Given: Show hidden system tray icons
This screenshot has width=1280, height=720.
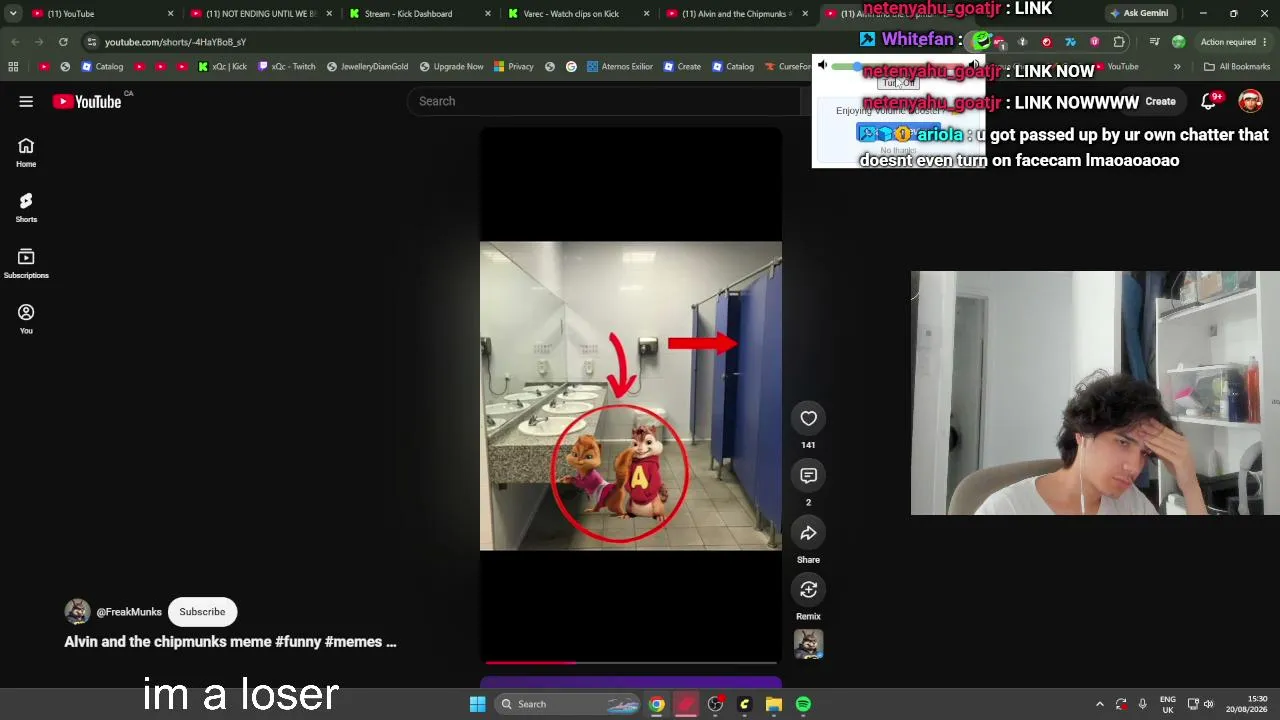Looking at the screenshot, I should (x=1100, y=704).
